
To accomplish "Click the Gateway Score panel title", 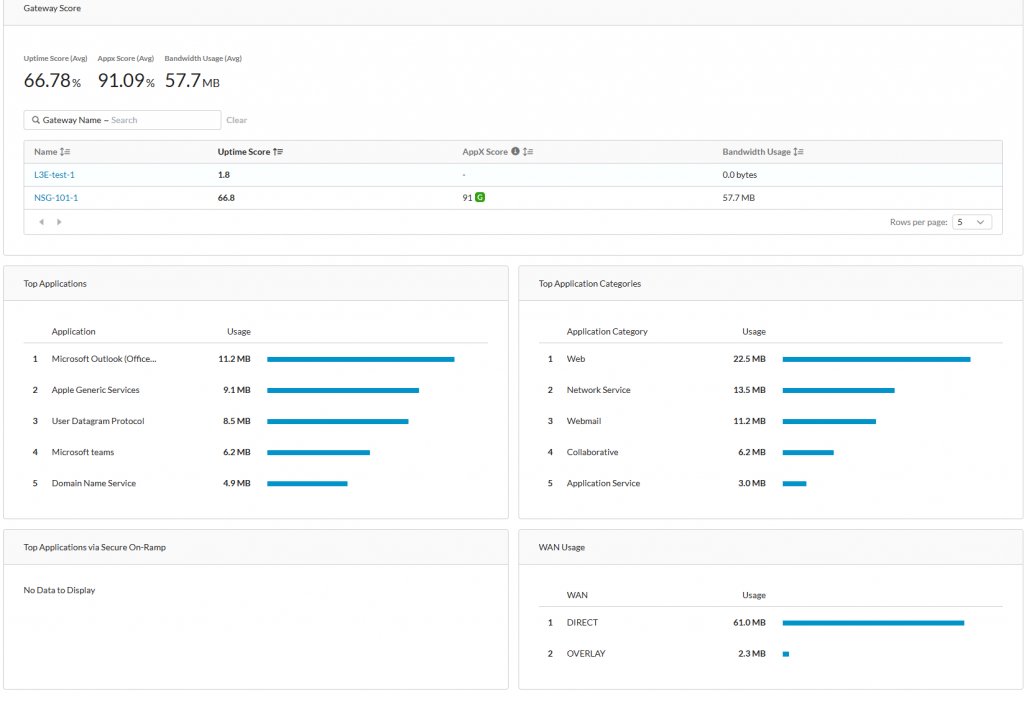I will click(52, 8).
